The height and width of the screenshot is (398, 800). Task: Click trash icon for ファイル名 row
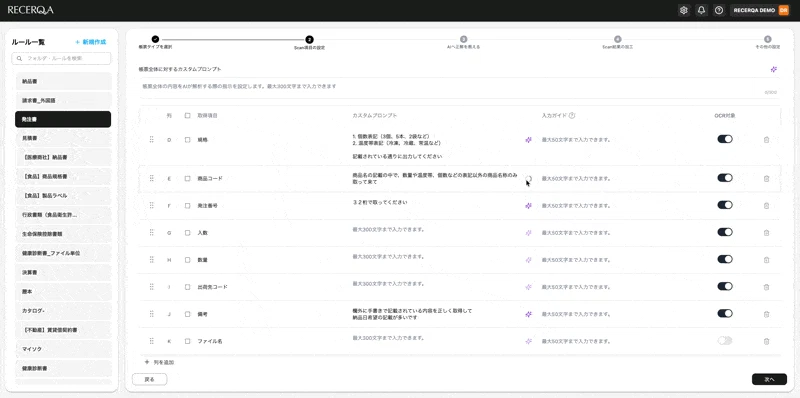[766, 341]
